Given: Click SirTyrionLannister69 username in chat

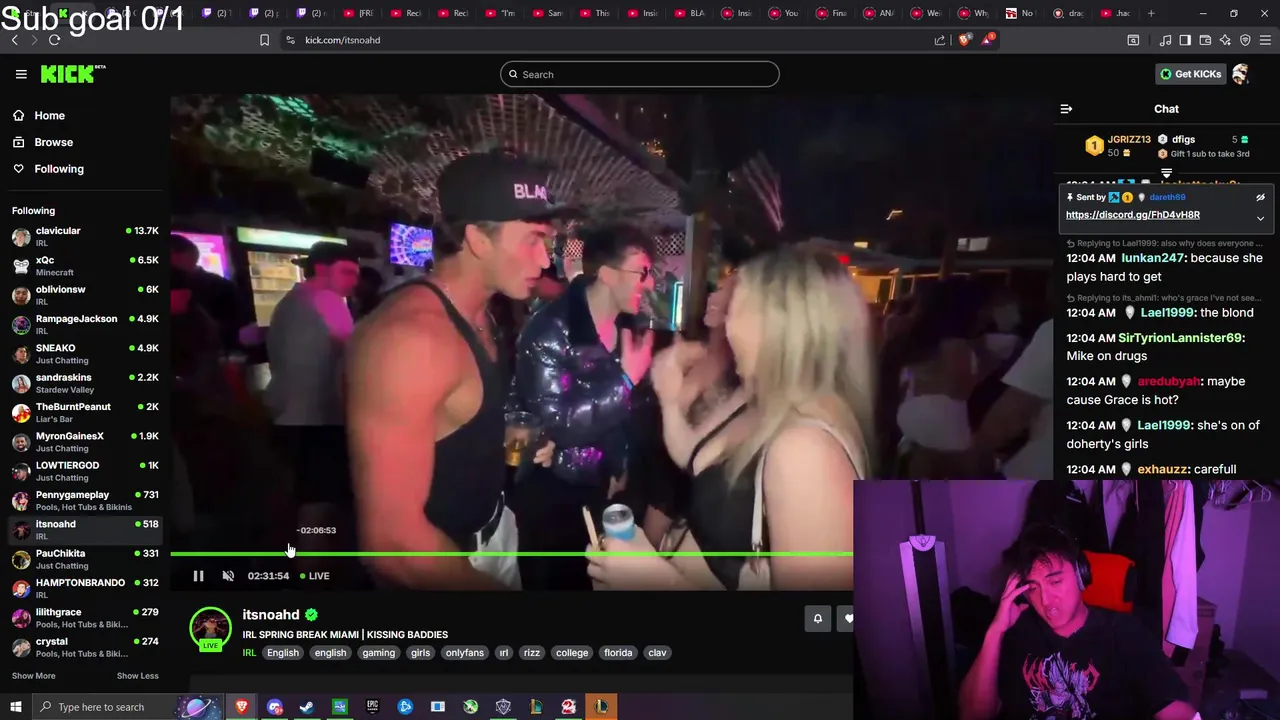Looking at the screenshot, I should point(1180,338).
